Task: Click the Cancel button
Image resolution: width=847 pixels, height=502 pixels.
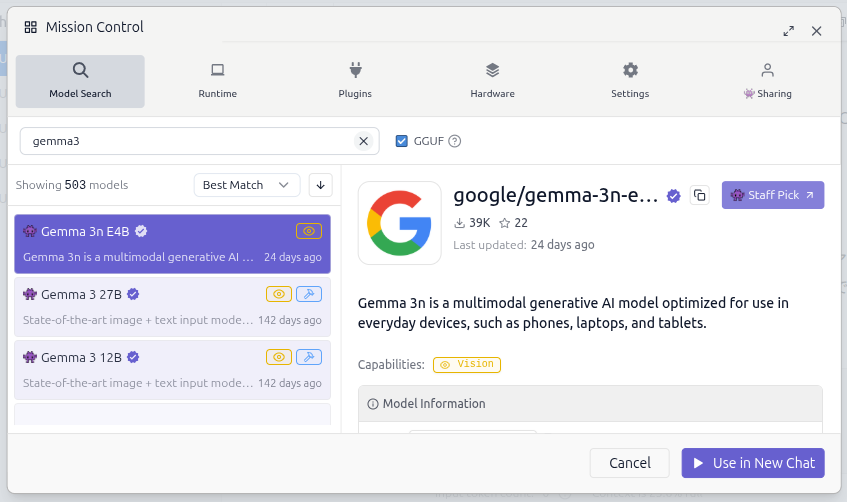Action: pos(629,463)
